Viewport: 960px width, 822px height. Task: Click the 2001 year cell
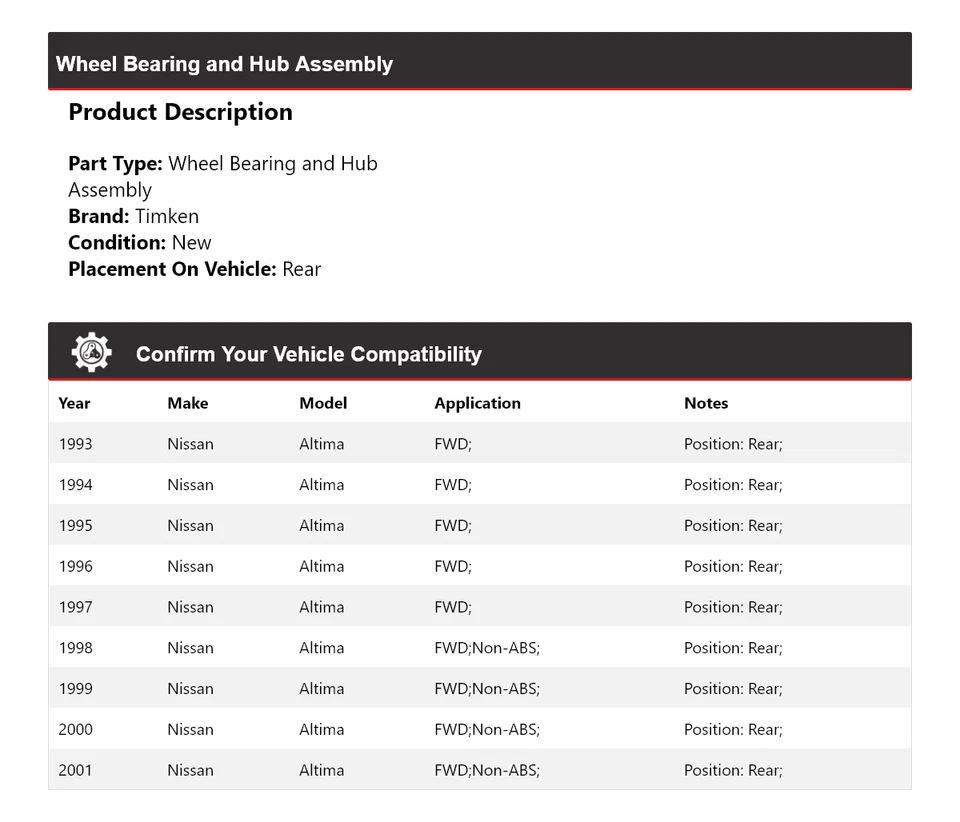75,770
